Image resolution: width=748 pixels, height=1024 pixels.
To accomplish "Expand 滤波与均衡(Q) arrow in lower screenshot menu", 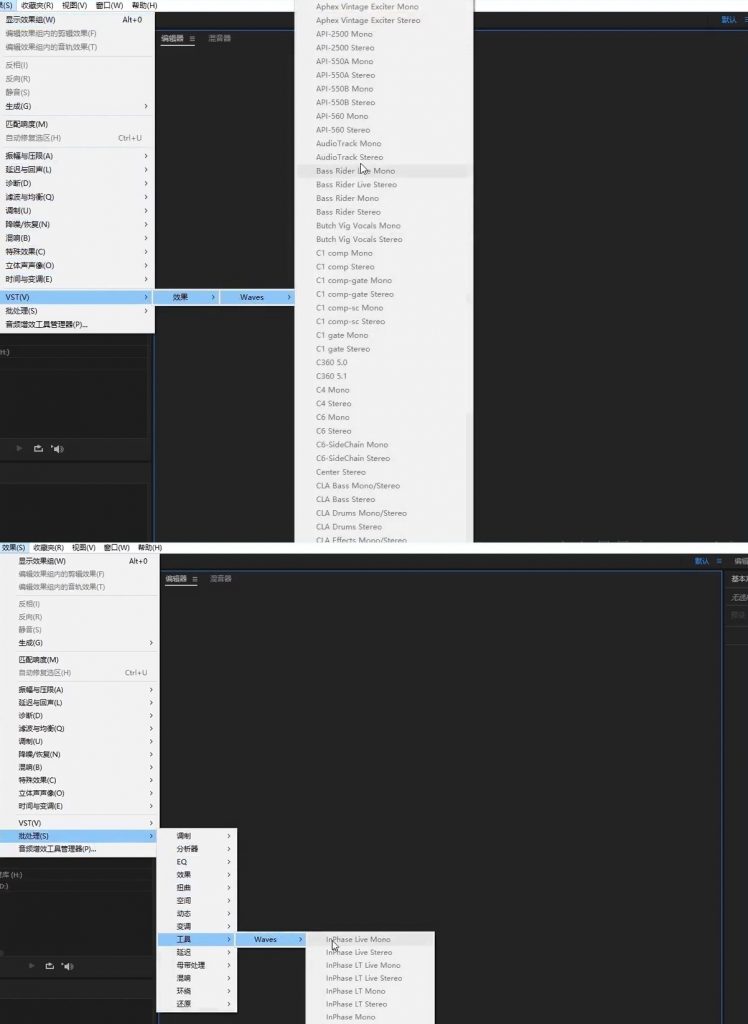I will (x=151, y=729).
